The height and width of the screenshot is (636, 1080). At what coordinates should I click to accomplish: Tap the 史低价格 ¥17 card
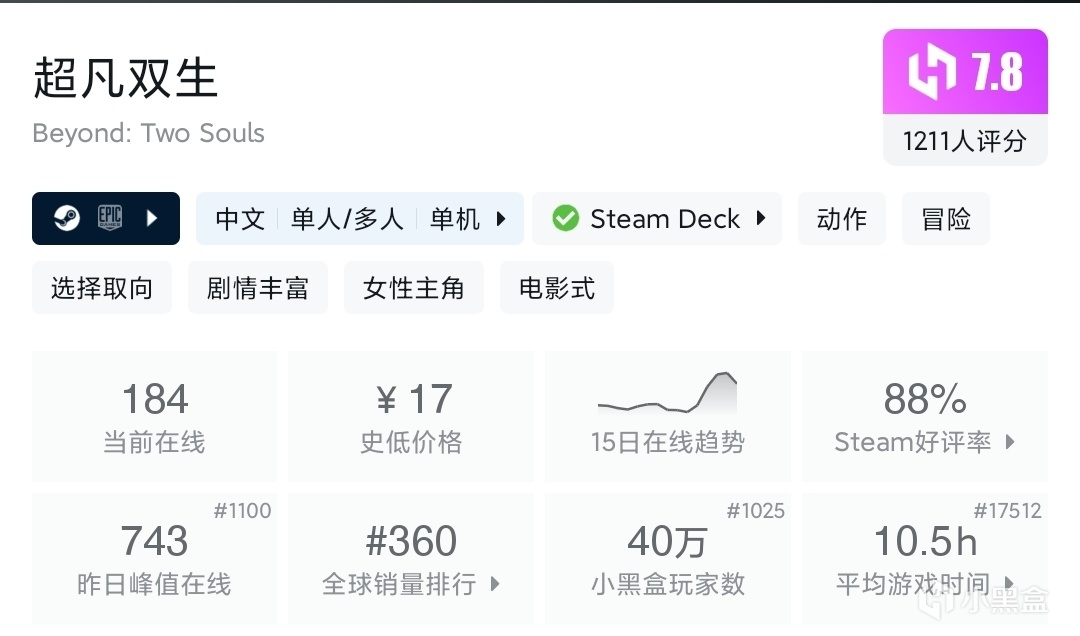(411, 415)
